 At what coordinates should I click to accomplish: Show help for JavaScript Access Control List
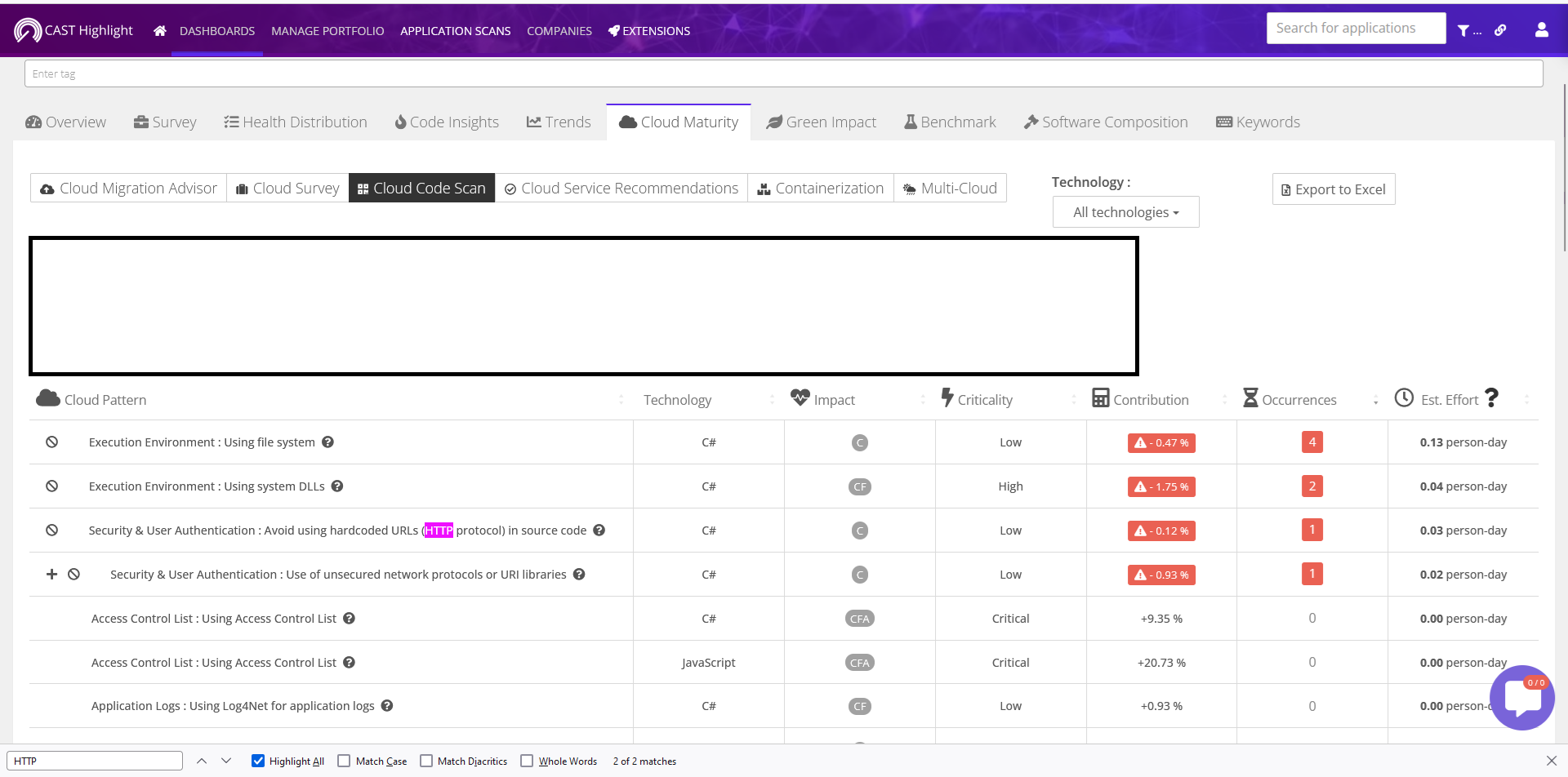(x=349, y=663)
